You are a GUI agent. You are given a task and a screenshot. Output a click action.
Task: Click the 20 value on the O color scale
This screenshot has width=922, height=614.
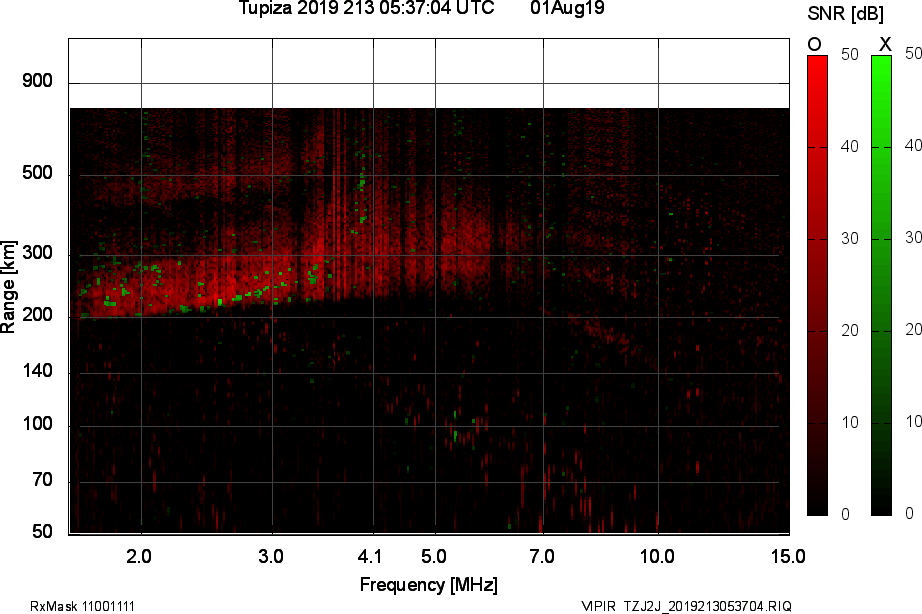coord(850,331)
